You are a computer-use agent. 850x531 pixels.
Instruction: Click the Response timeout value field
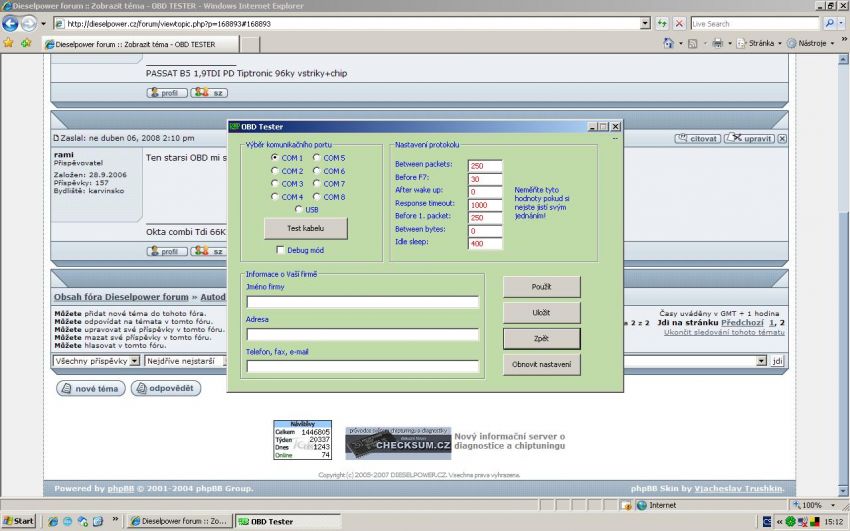(485, 204)
